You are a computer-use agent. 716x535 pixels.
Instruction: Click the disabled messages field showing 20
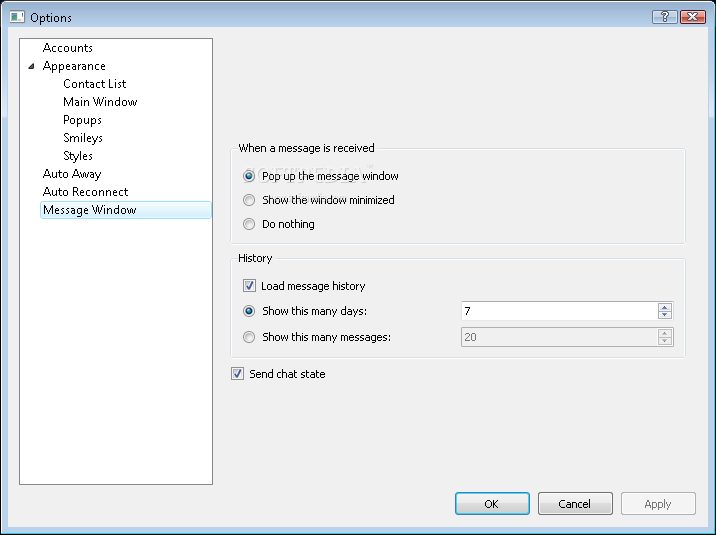click(559, 337)
